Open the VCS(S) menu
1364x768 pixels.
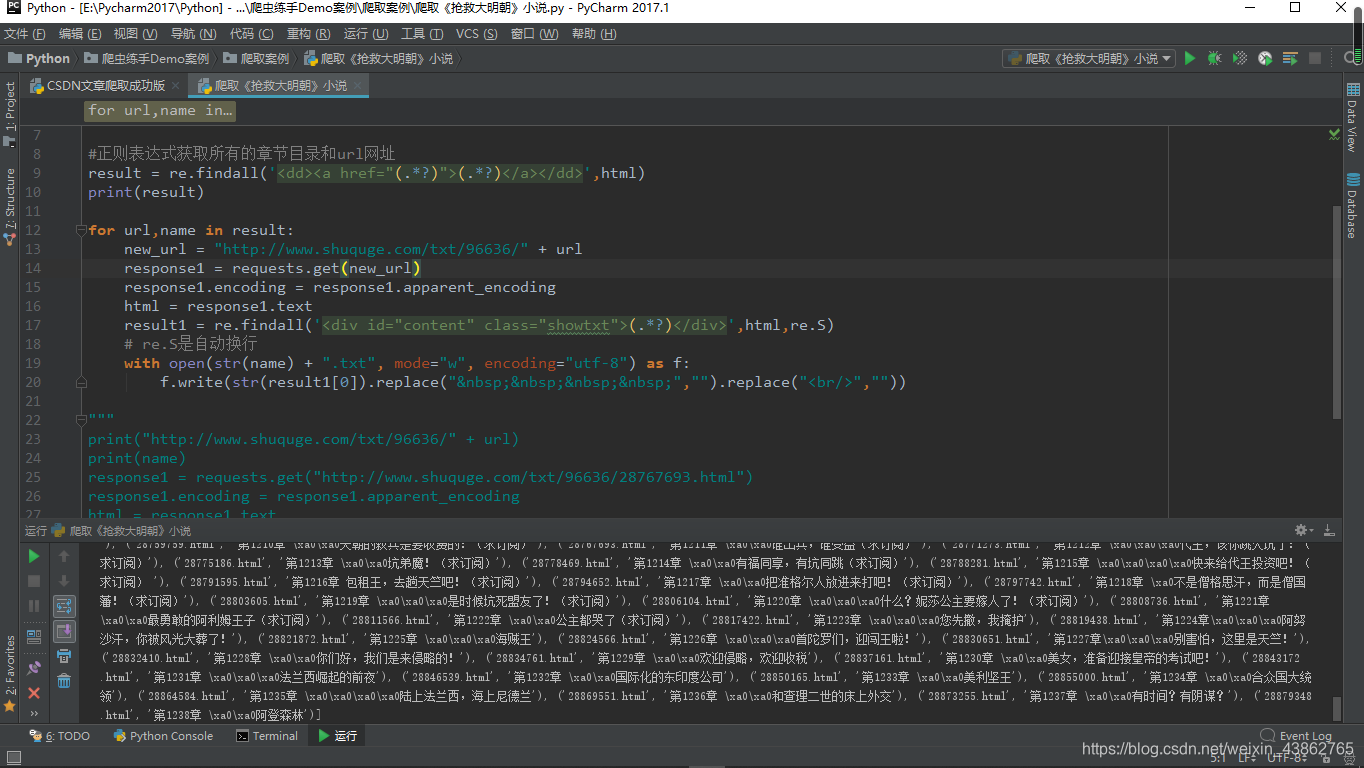click(477, 34)
